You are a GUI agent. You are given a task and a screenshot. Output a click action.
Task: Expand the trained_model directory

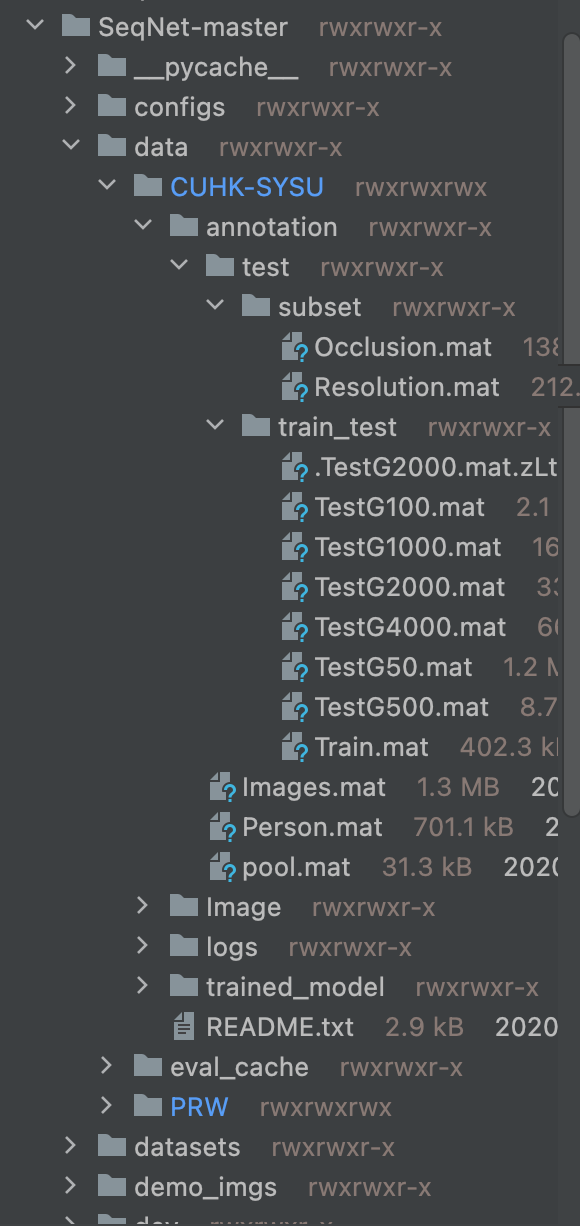click(x=143, y=986)
